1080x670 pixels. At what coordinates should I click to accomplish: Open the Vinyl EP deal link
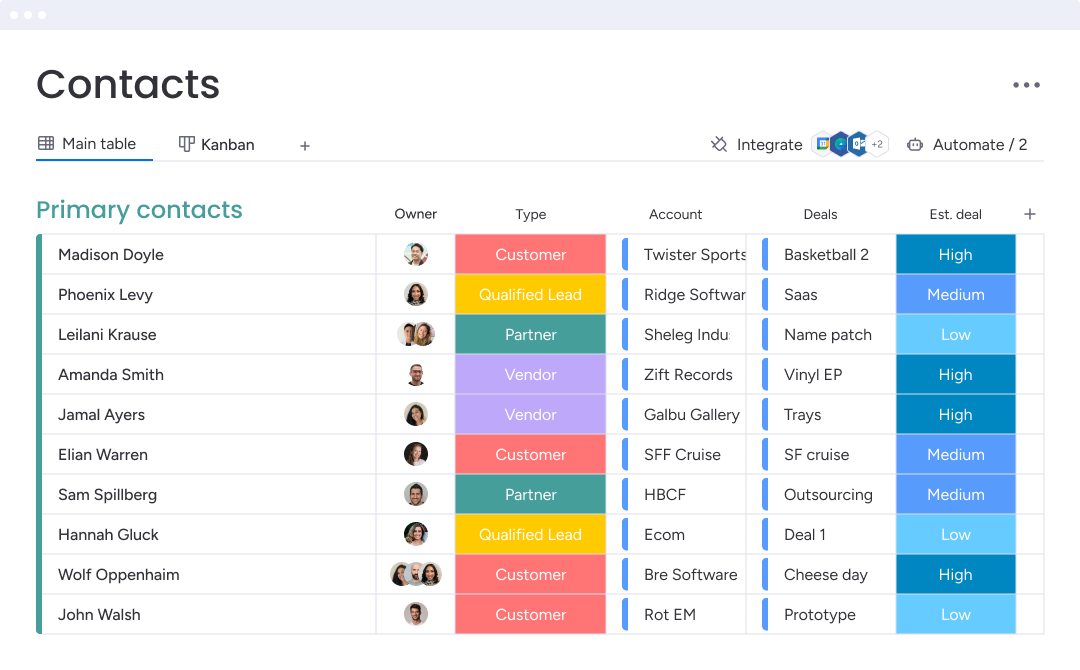tap(813, 374)
